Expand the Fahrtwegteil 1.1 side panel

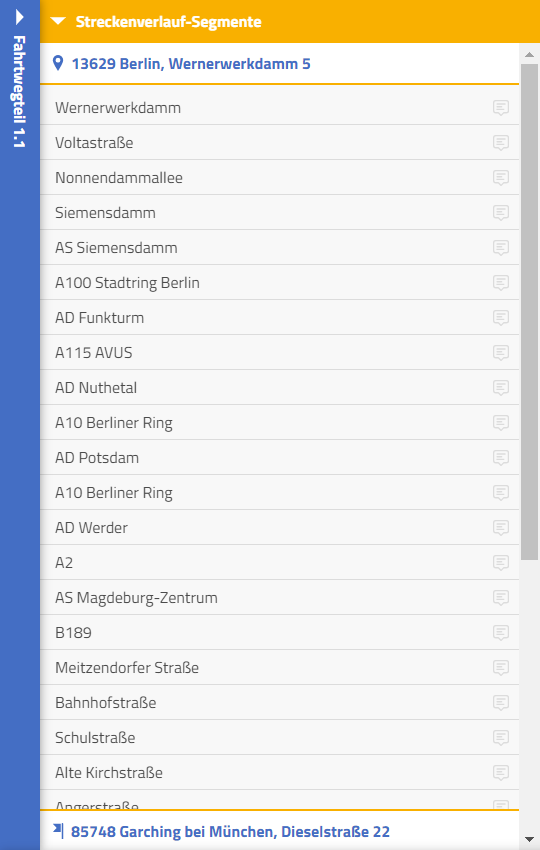click(x=20, y=17)
